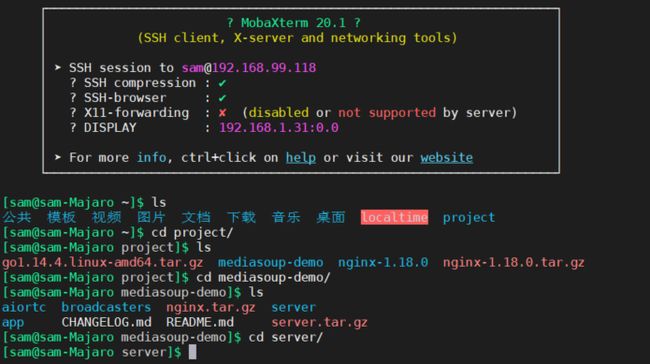This screenshot has width=650, height=364.
Task: Click the info word in the banner
Action: tap(152, 158)
